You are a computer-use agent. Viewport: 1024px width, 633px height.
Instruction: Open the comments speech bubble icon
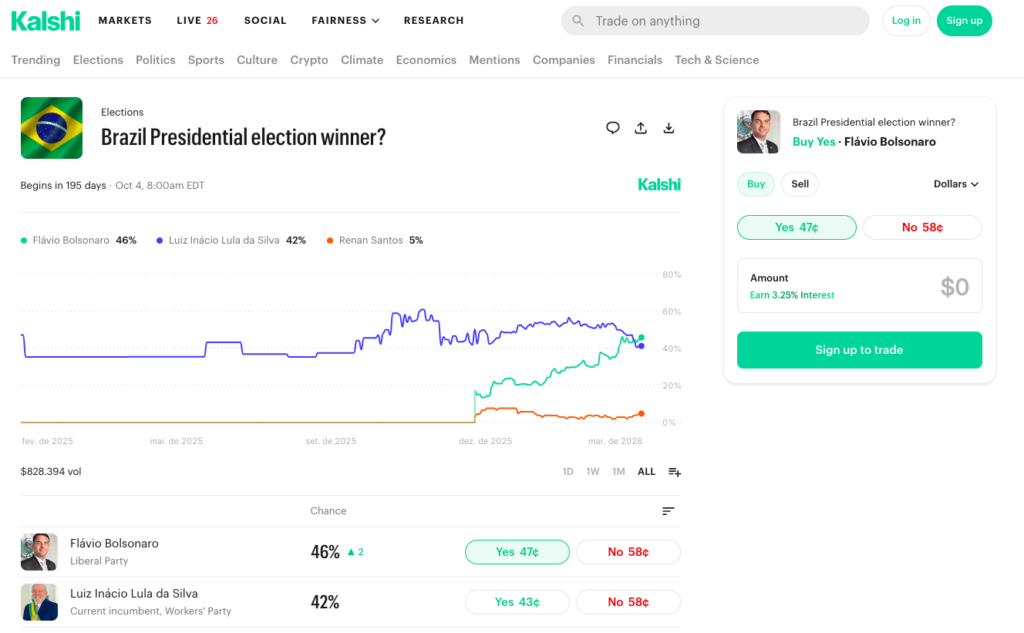[613, 128]
